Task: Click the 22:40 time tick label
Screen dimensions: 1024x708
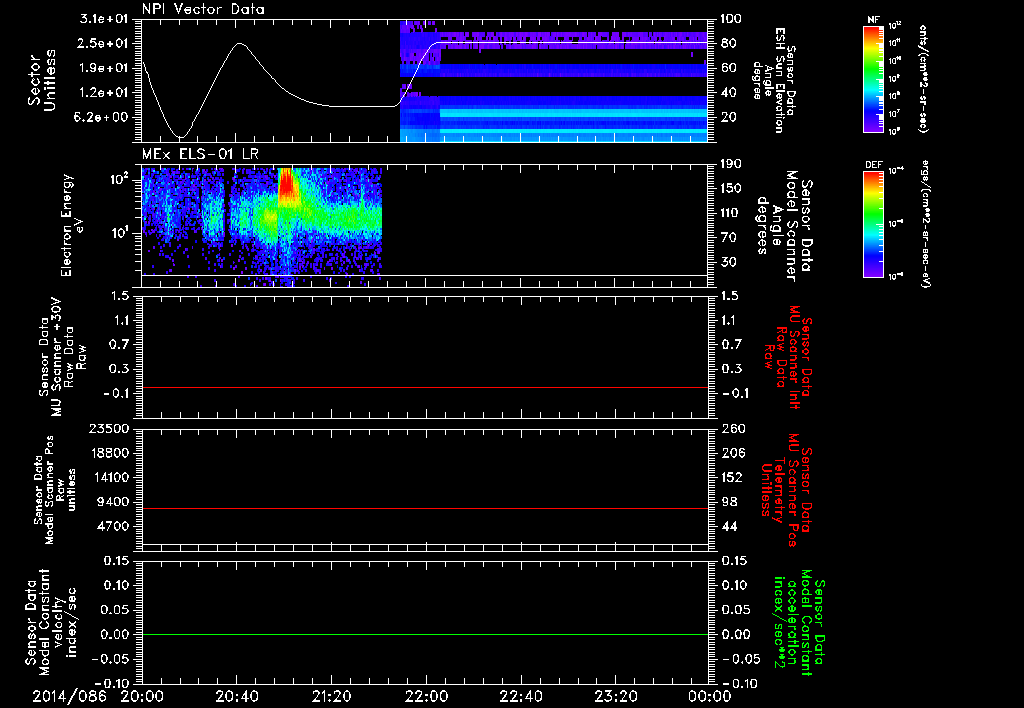Action: [520, 696]
